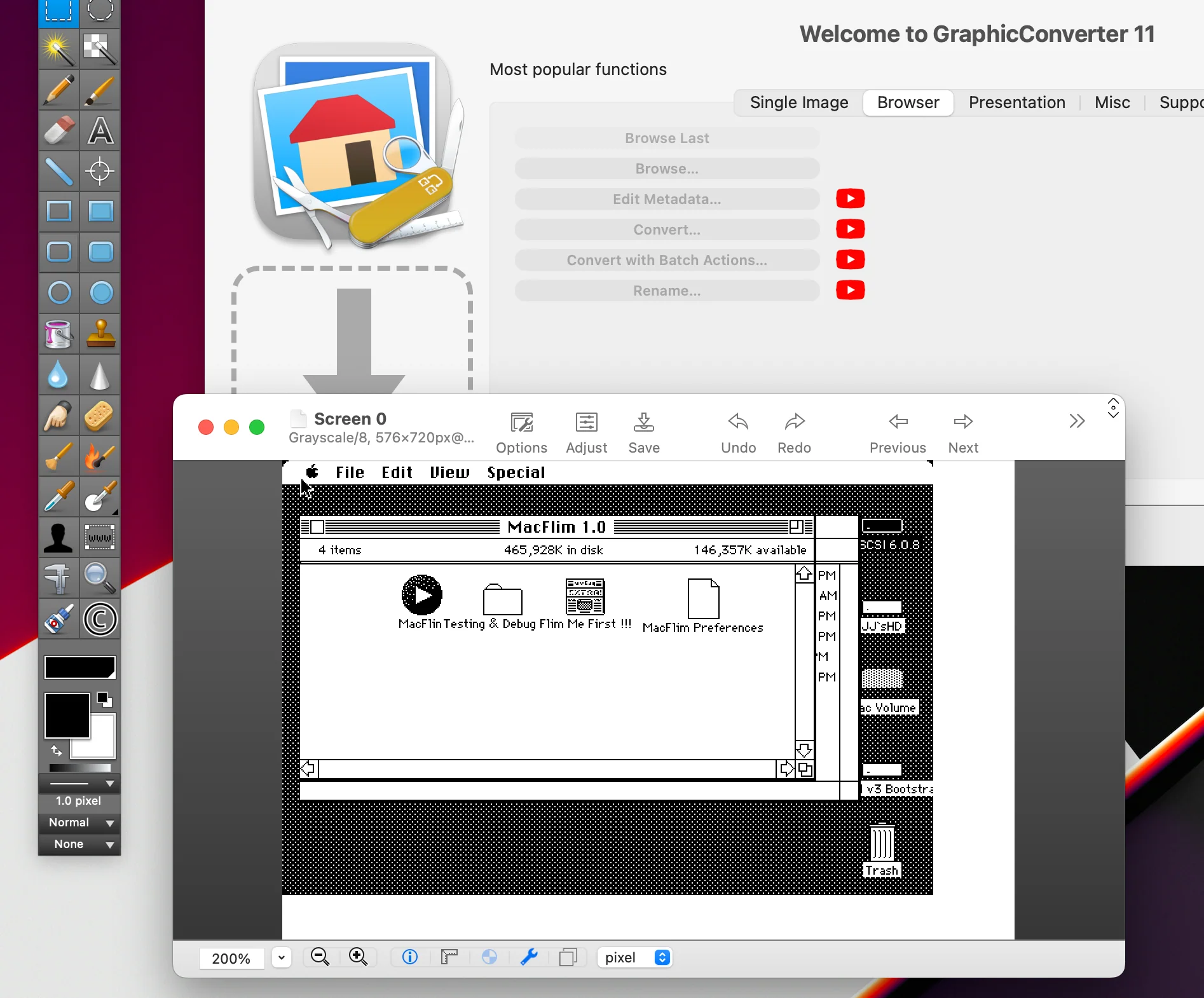1204x998 pixels.
Task: Click the black foreground color swatch
Action: click(x=67, y=716)
